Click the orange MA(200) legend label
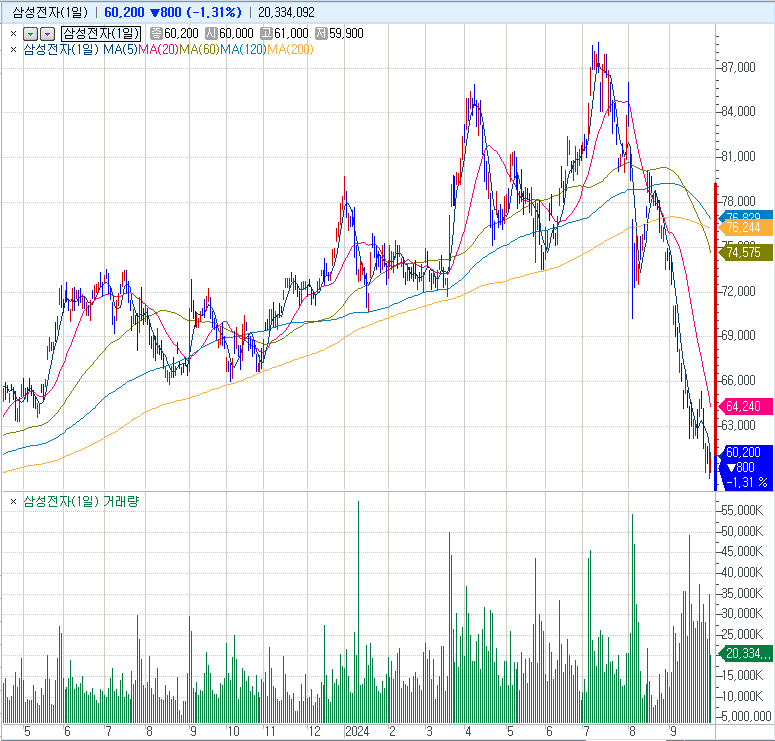 (290, 49)
